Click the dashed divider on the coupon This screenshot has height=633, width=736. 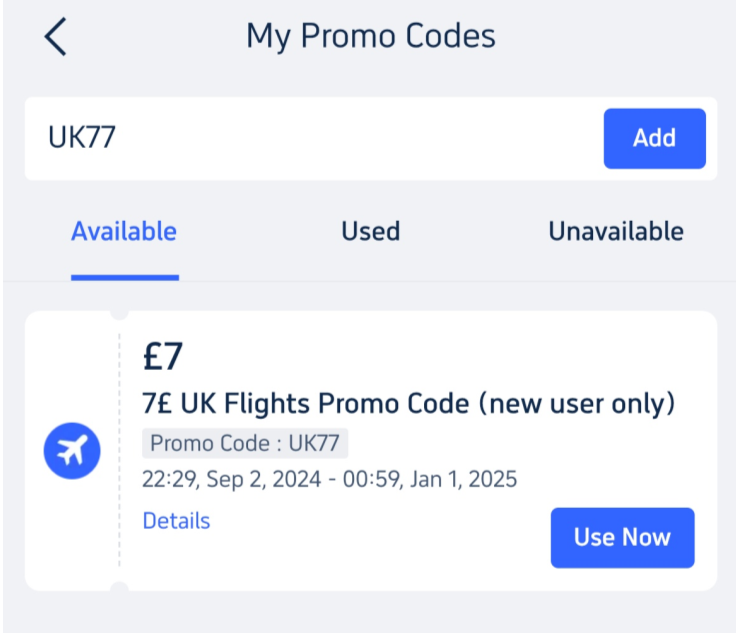[119, 450]
